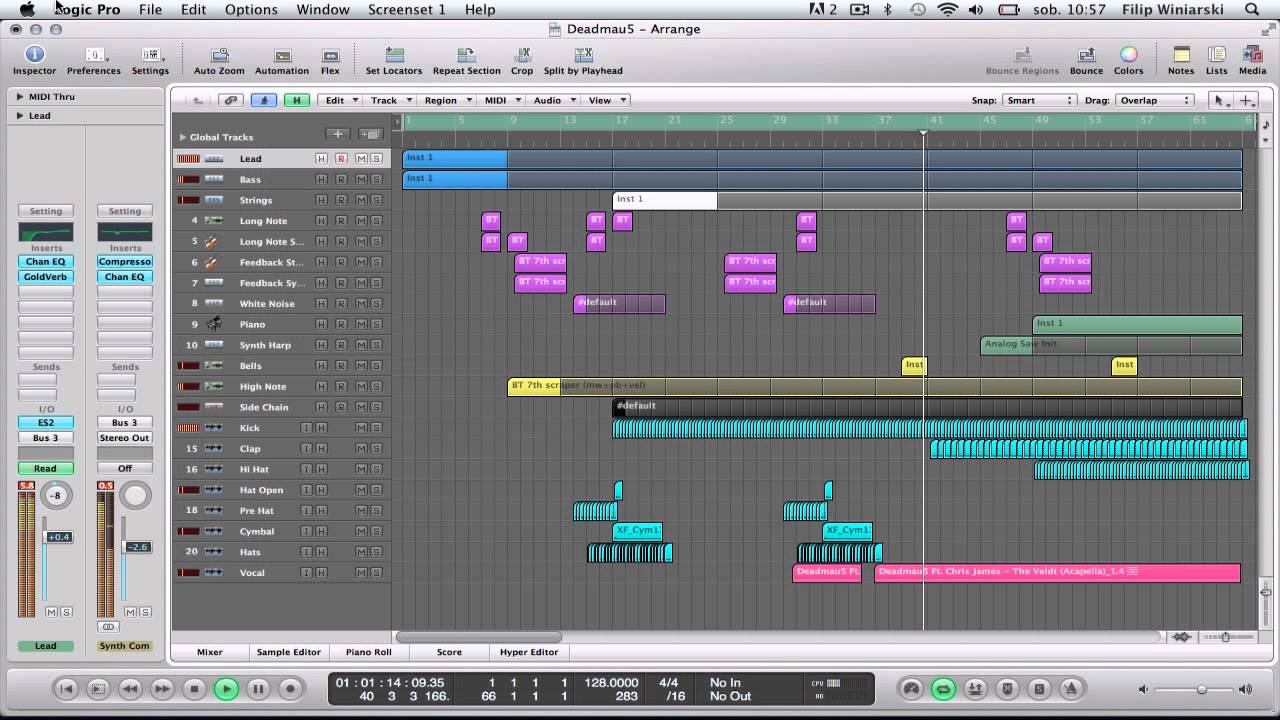
Task: Toggle the Catch playhead running-man button
Action: click(264, 100)
